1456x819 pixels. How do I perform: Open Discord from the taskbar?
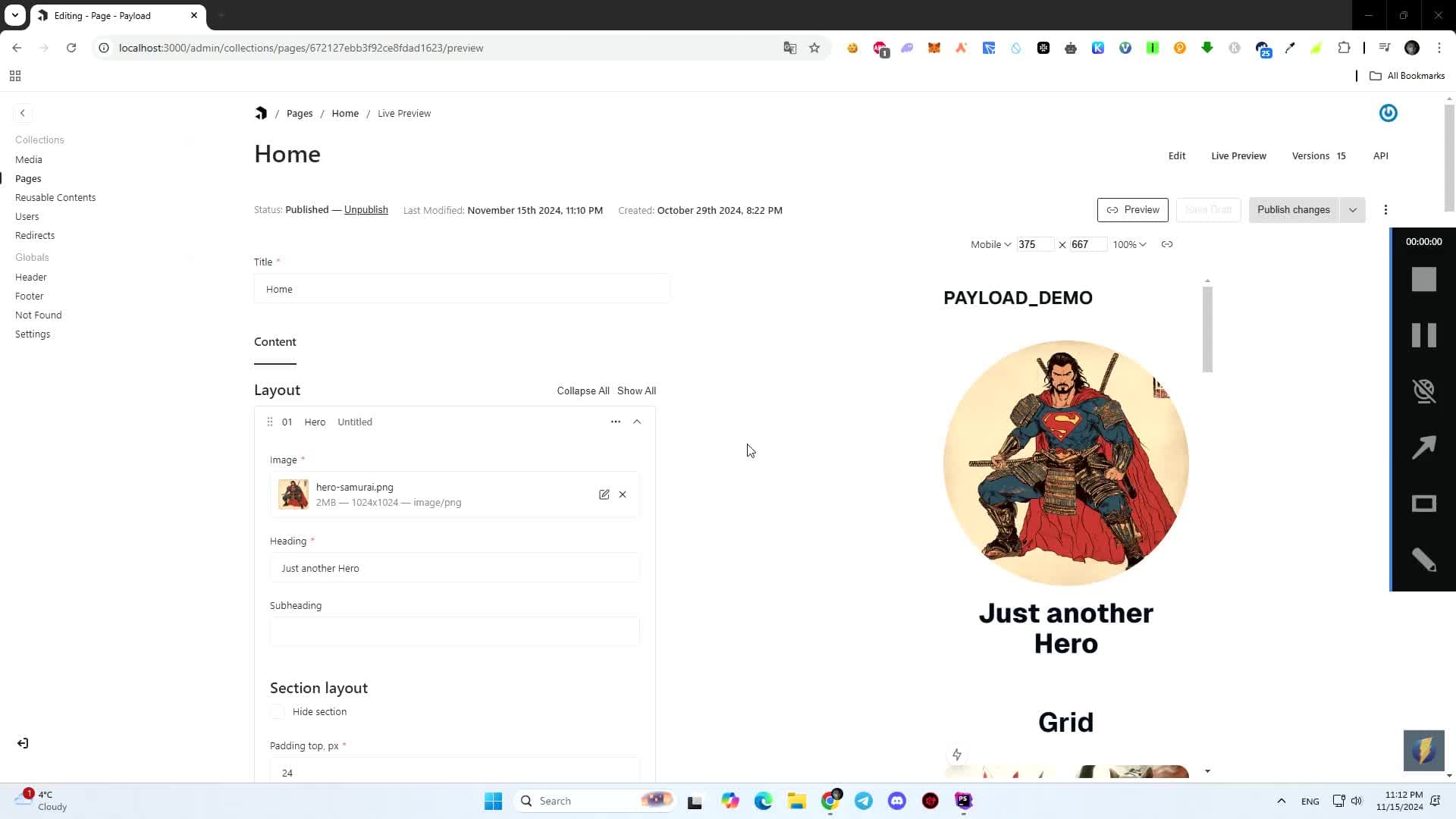click(x=897, y=801)
